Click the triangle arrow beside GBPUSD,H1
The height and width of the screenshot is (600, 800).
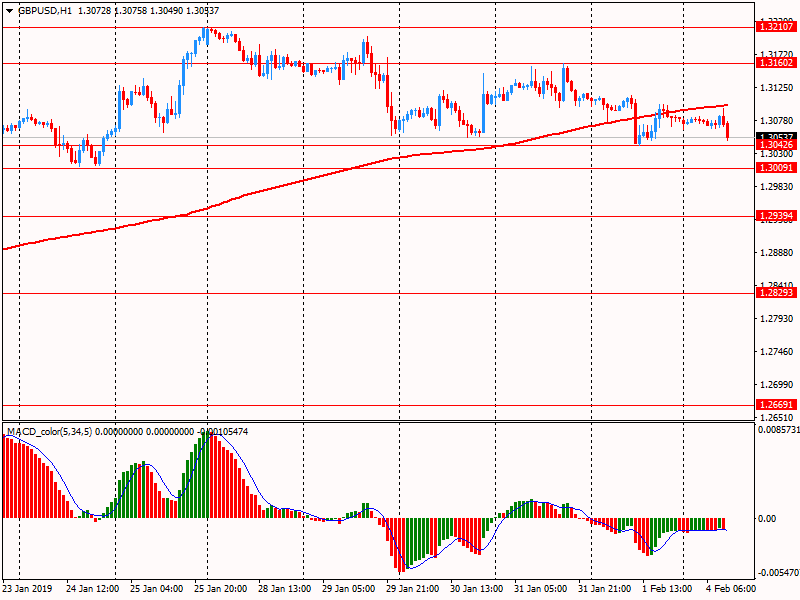point(9,10)
